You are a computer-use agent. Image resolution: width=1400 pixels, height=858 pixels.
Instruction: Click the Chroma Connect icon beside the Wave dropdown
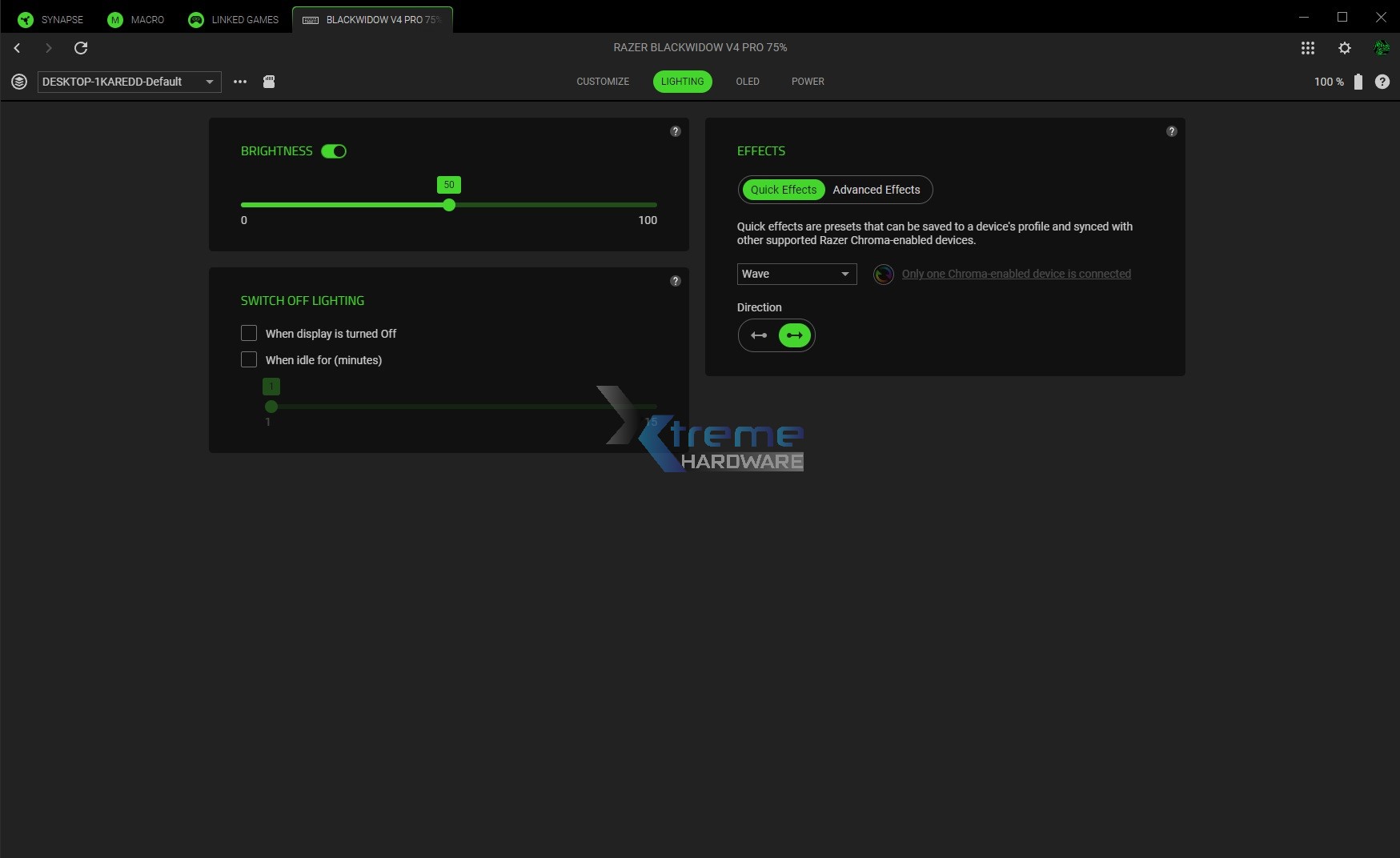[884, 275]
